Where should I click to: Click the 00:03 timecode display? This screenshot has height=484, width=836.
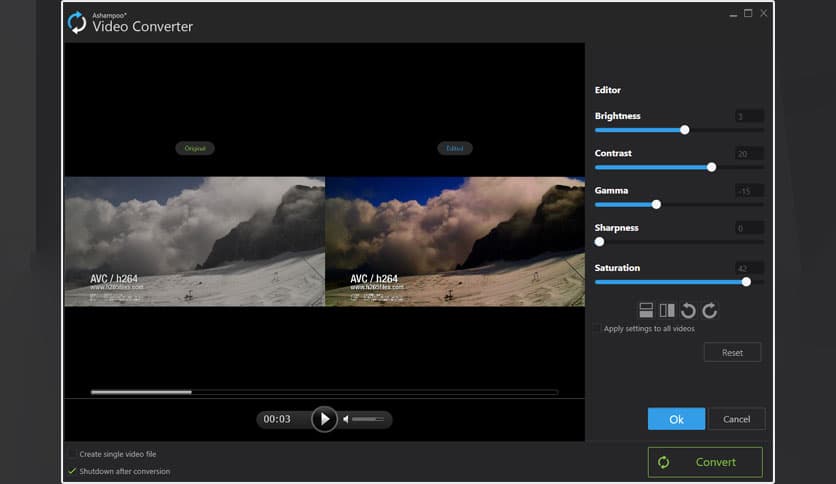(x=277, y=419)
